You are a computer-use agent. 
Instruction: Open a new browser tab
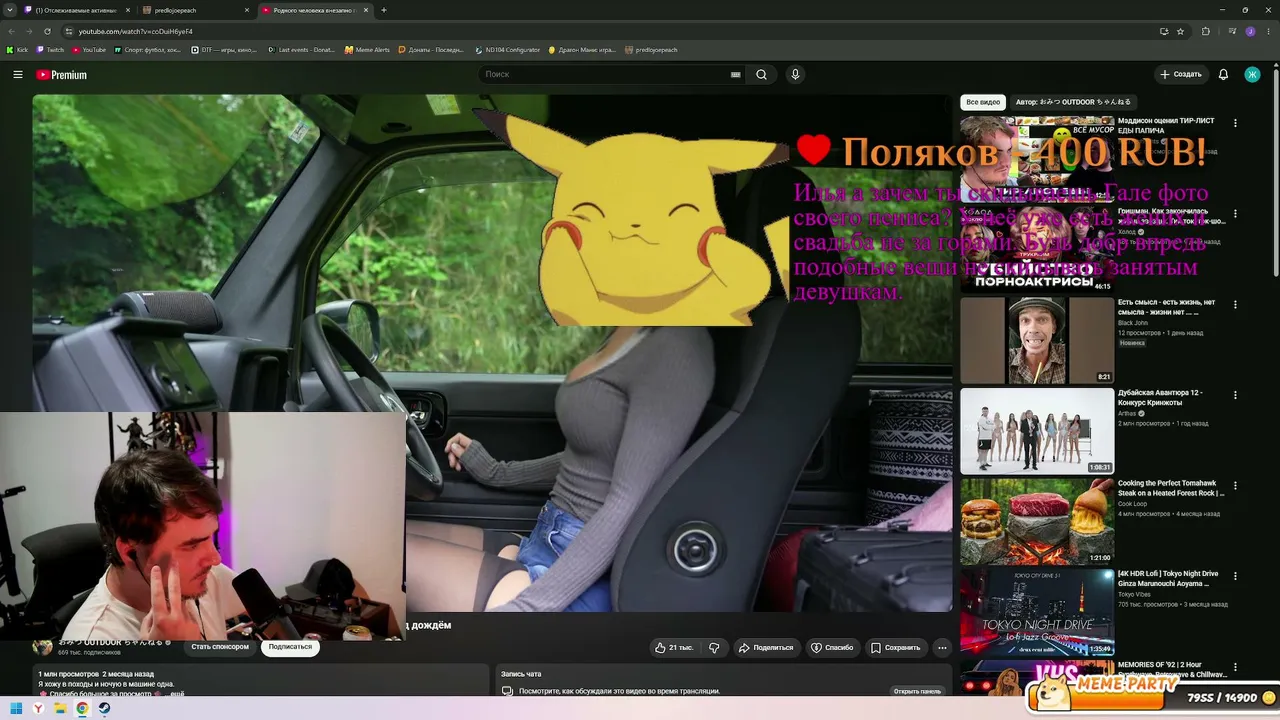click(x=384, y=10)
